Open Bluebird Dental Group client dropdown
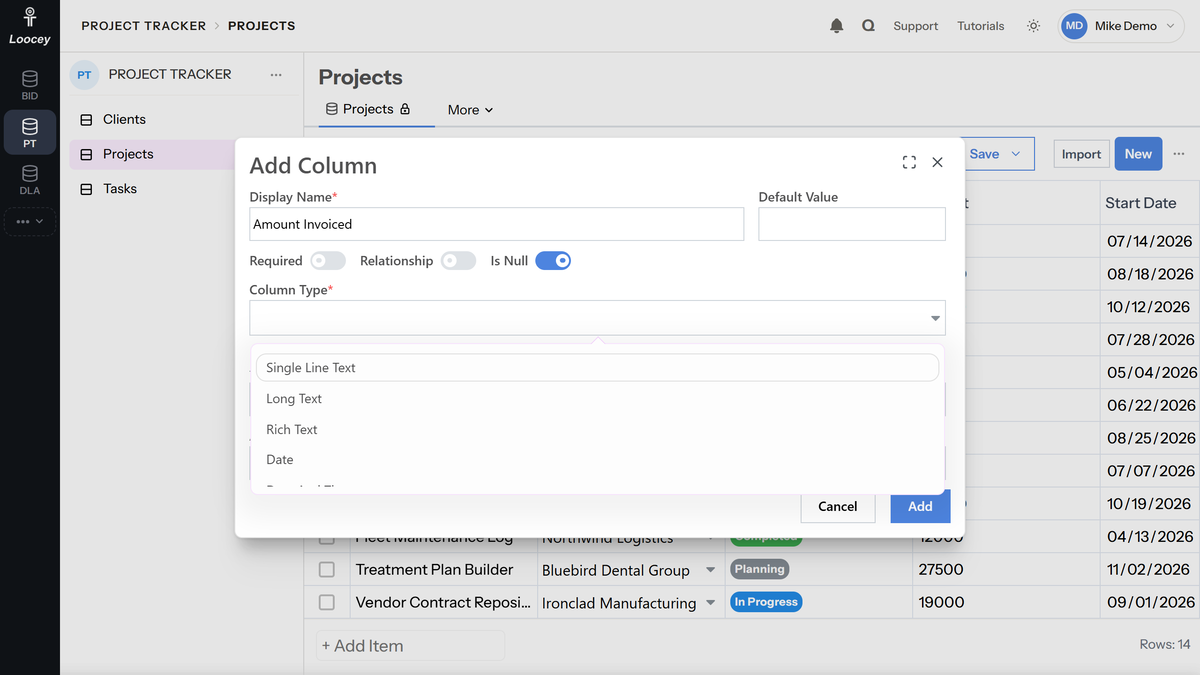Viewport: 1200px width, 675px height. 711,571
